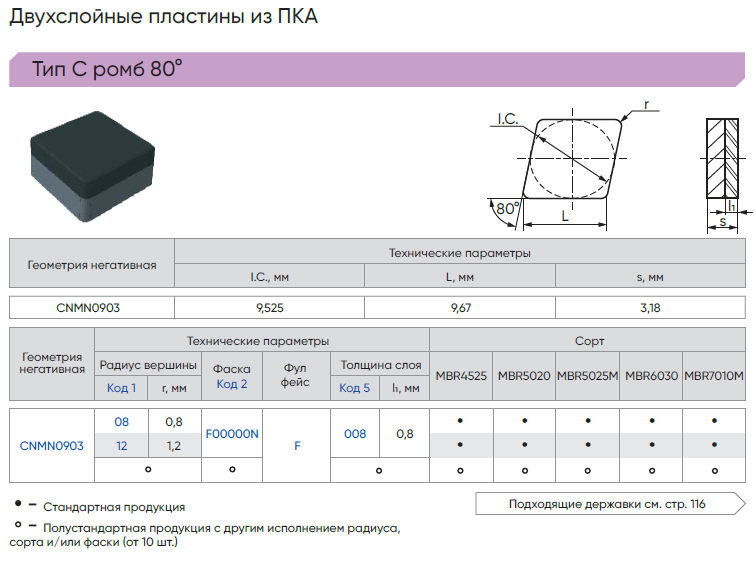Image resolution: width=755 pixels, height=562 pixels.
Task: Click the MBR4525 grade header
Action: 461,376
